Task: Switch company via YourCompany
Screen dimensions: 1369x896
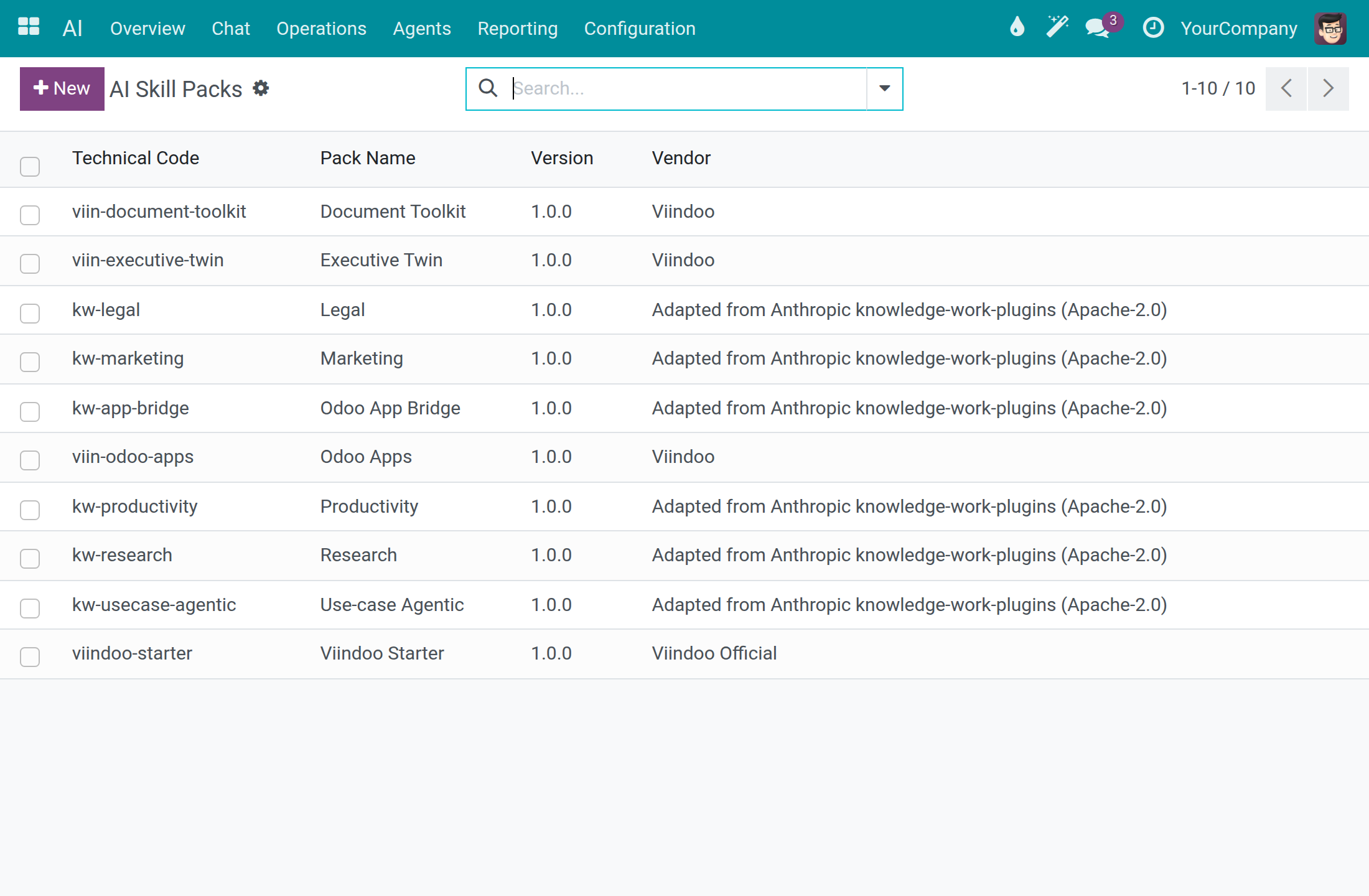Action: point(1239,29)
